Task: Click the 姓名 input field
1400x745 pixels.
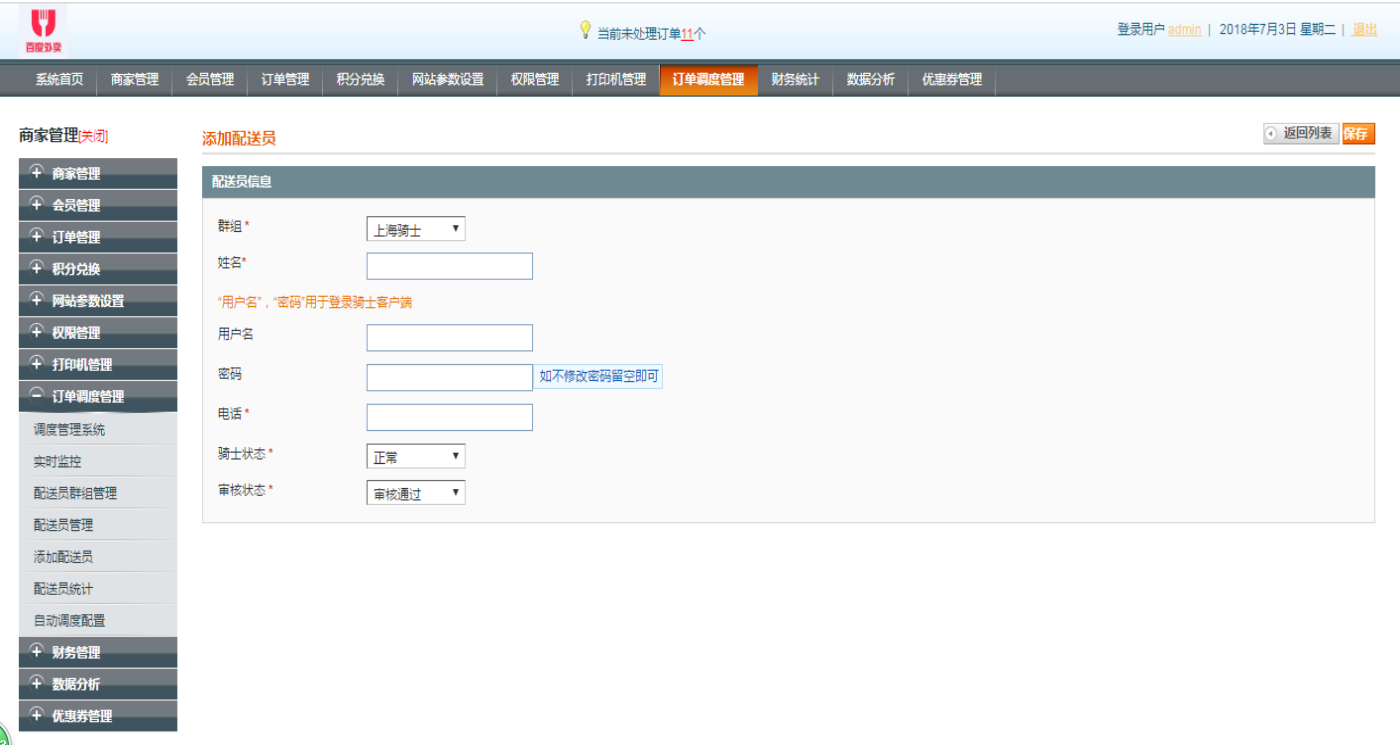Action: click(x=450, y=266)
